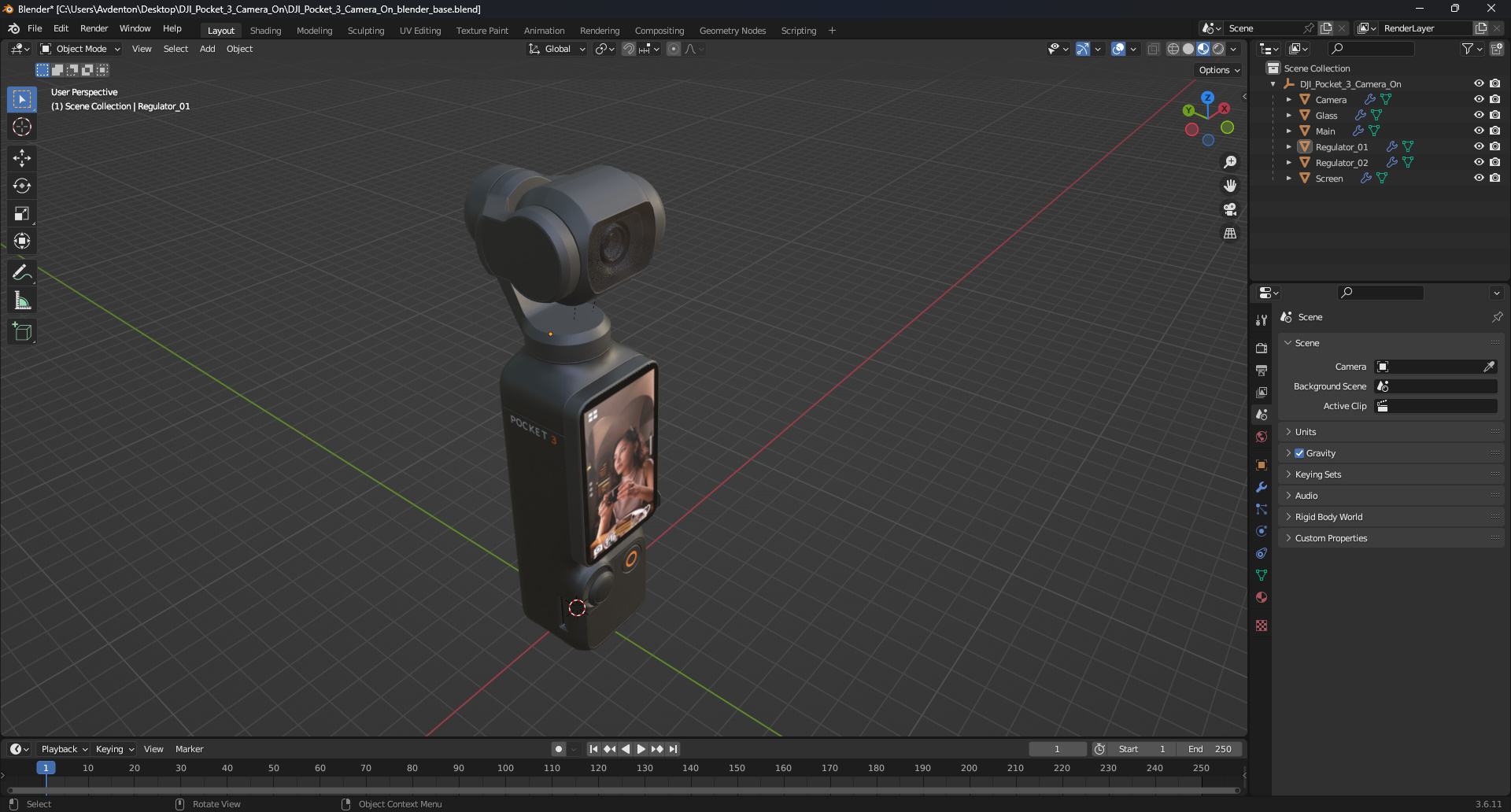The height and width of the screenshot is (812, 1511).
Task: Switch to the Geometry Nodes workspace tab
Action: click(x=732, y=31)
